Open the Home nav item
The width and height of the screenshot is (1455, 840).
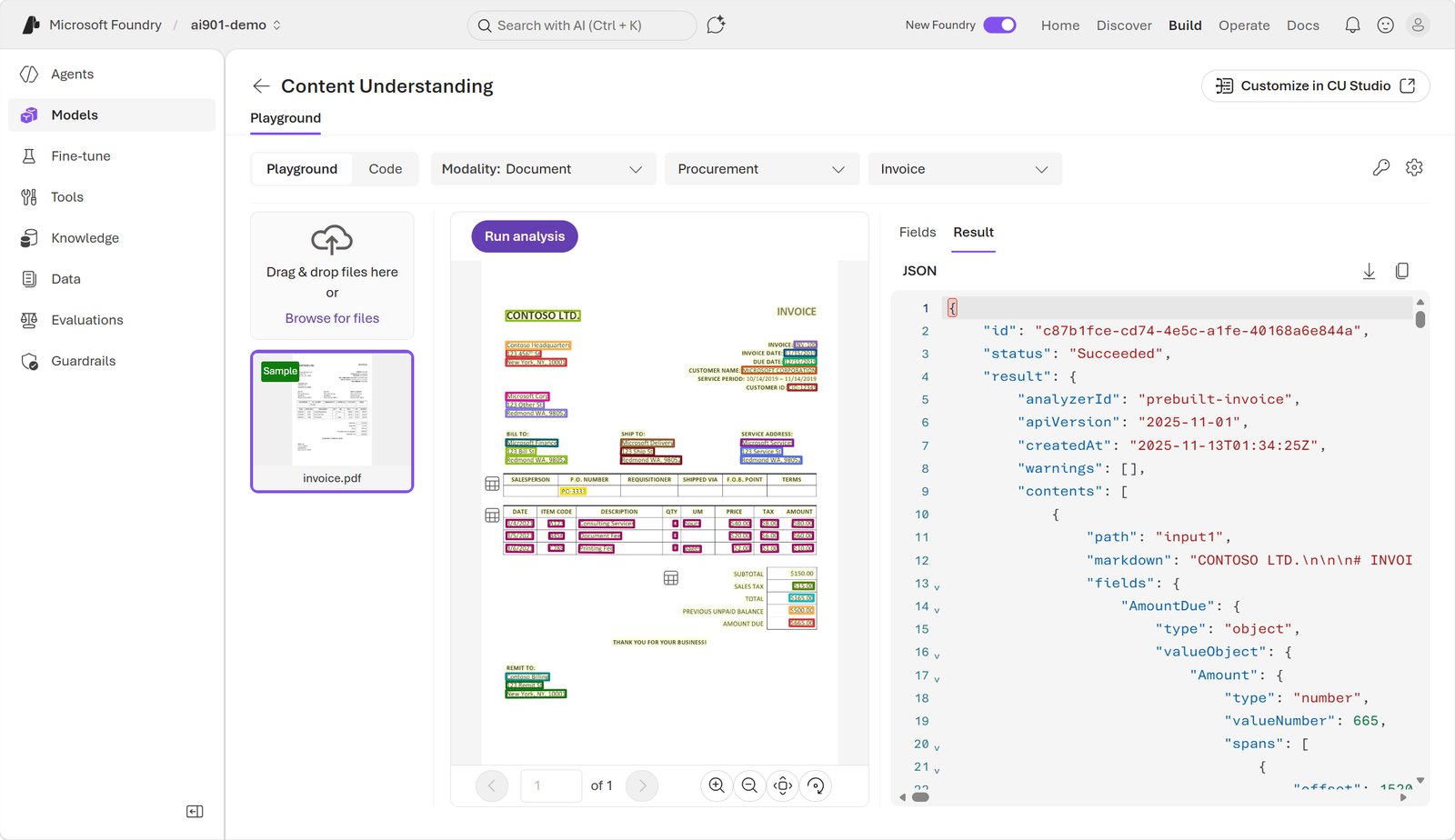click(x=1060, y=25)
